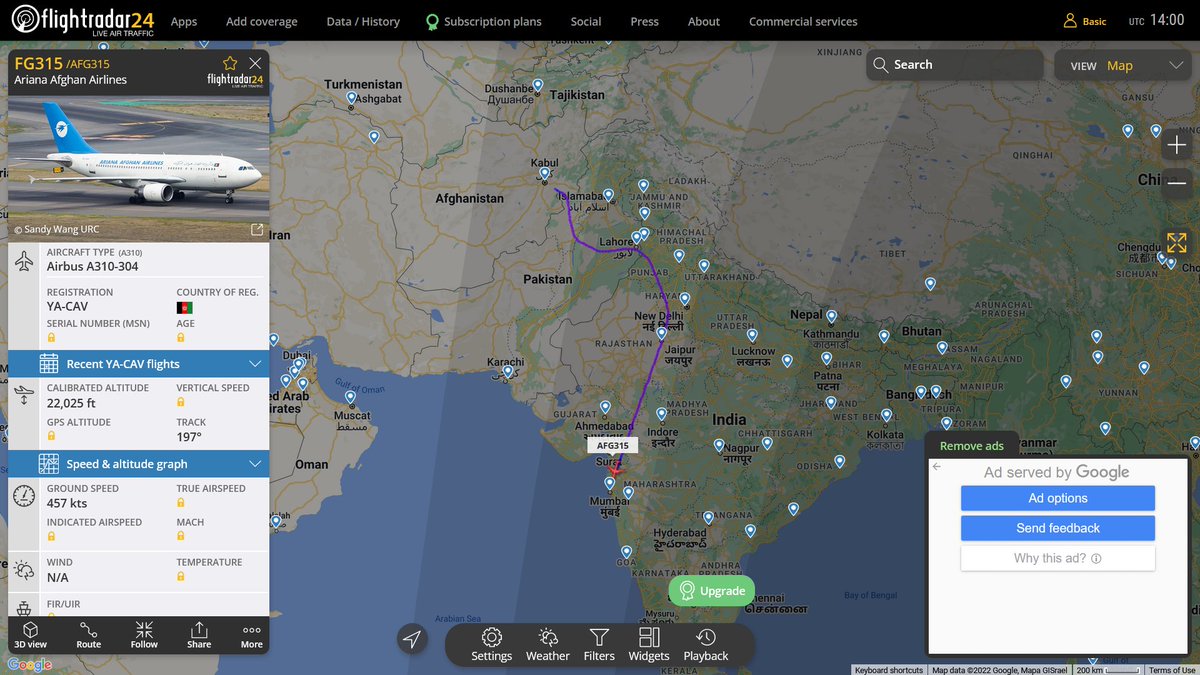Click the Flightradar24 logo
1200x675 pixels.
tap(81, 20)
